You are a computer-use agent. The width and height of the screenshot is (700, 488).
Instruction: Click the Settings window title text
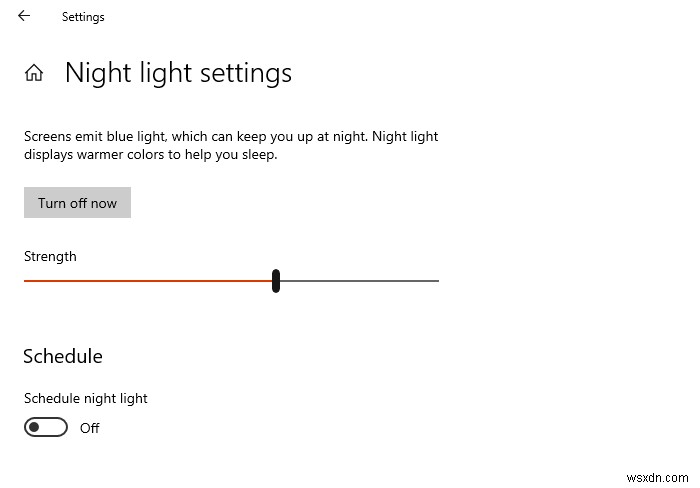[83, 17]
